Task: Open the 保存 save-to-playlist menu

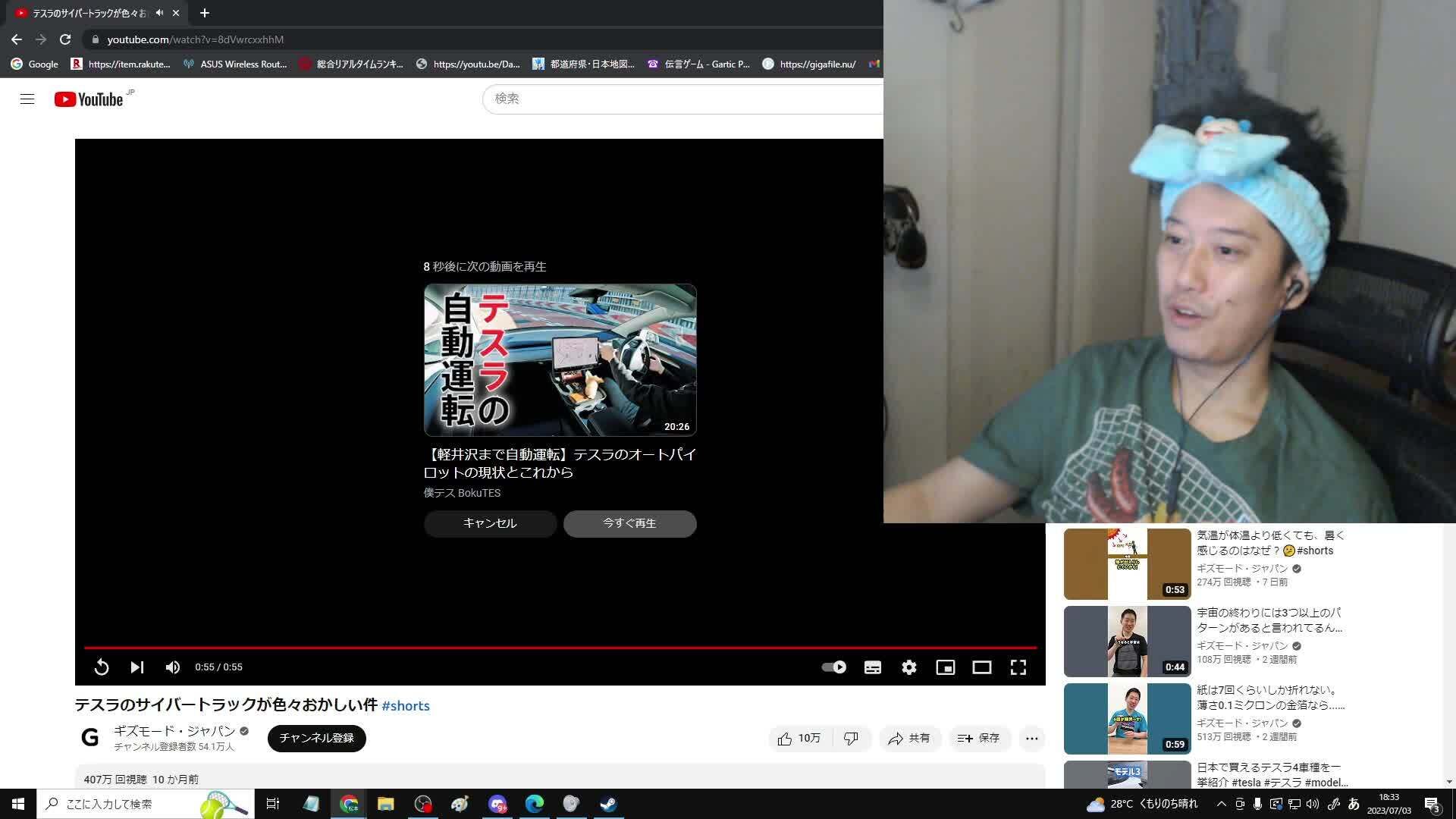Action: (979, 739)
